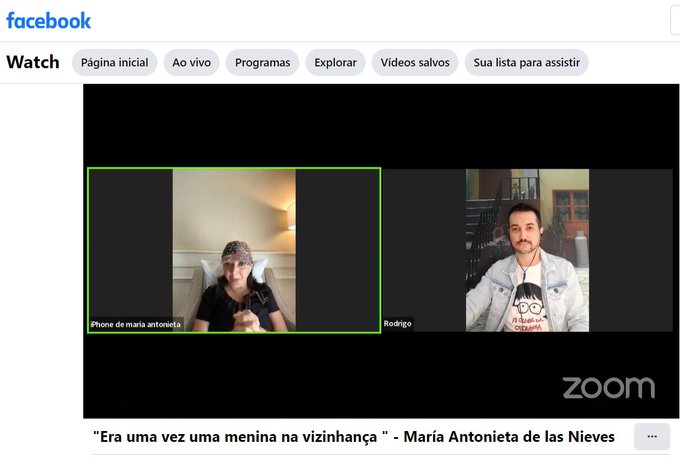Click the Watch heading
Viewport: 680px width, 457px height.
click(x=33, y=62)
